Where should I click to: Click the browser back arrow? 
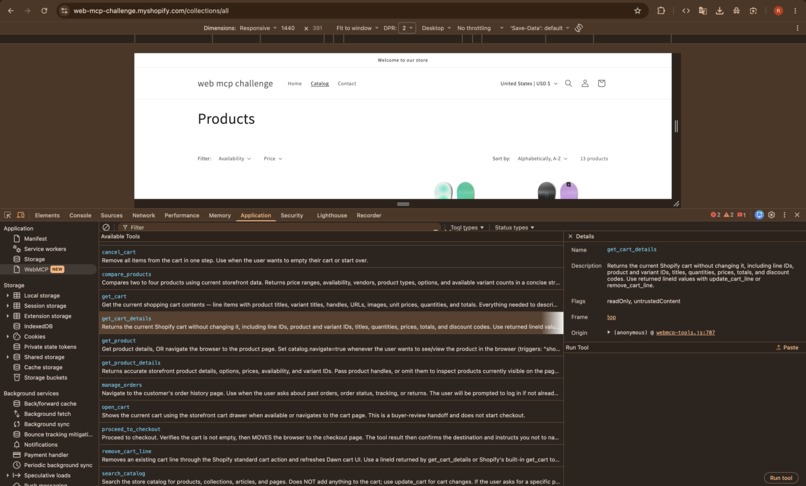coord(11,10)
